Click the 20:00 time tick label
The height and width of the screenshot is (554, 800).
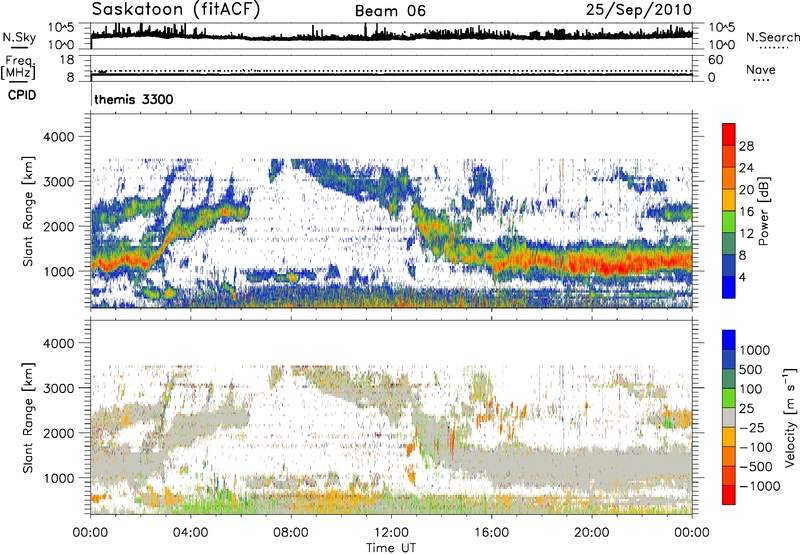[591, 533]
